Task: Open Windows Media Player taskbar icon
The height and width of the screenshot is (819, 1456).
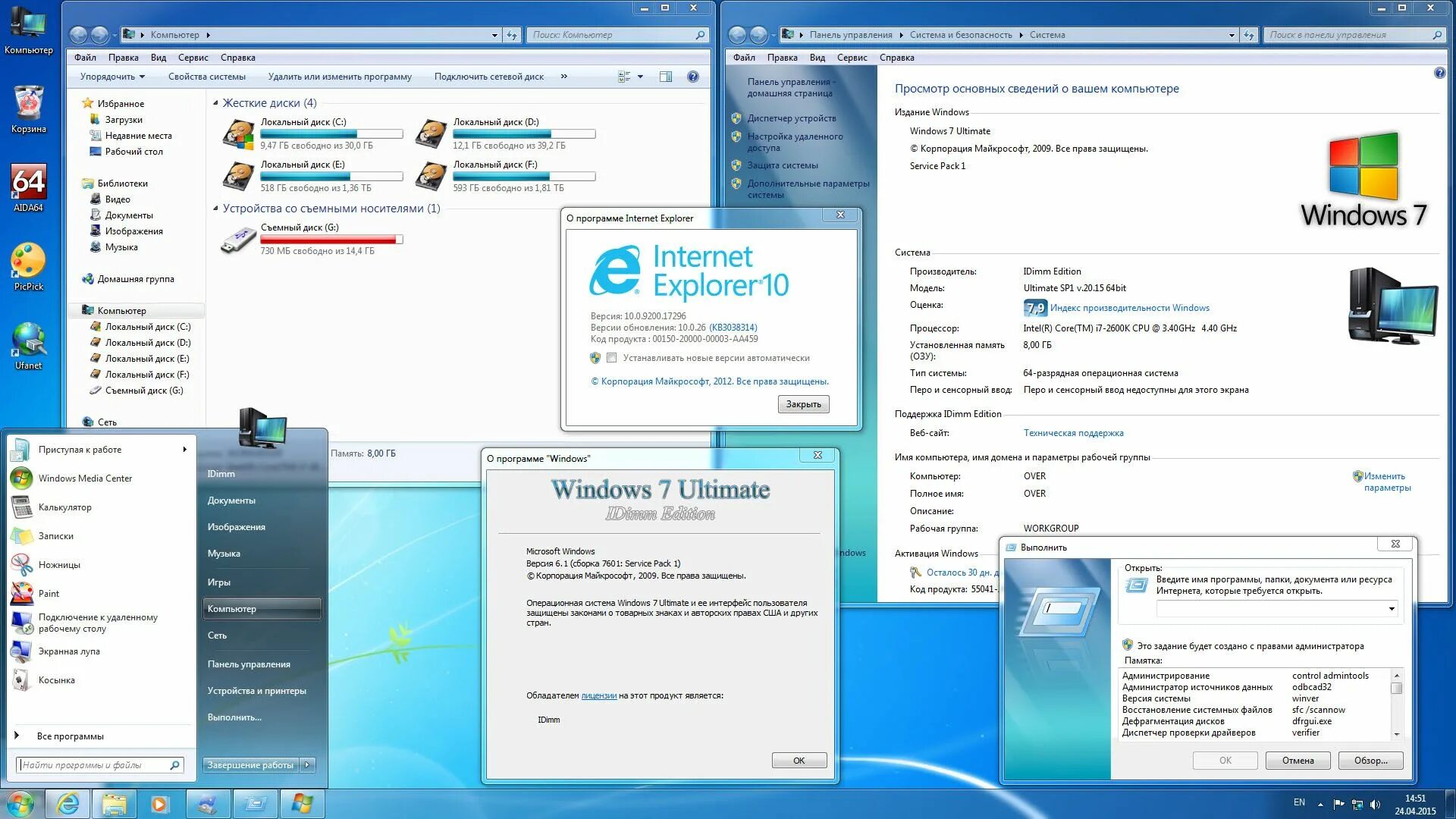Action: point(160,804)
